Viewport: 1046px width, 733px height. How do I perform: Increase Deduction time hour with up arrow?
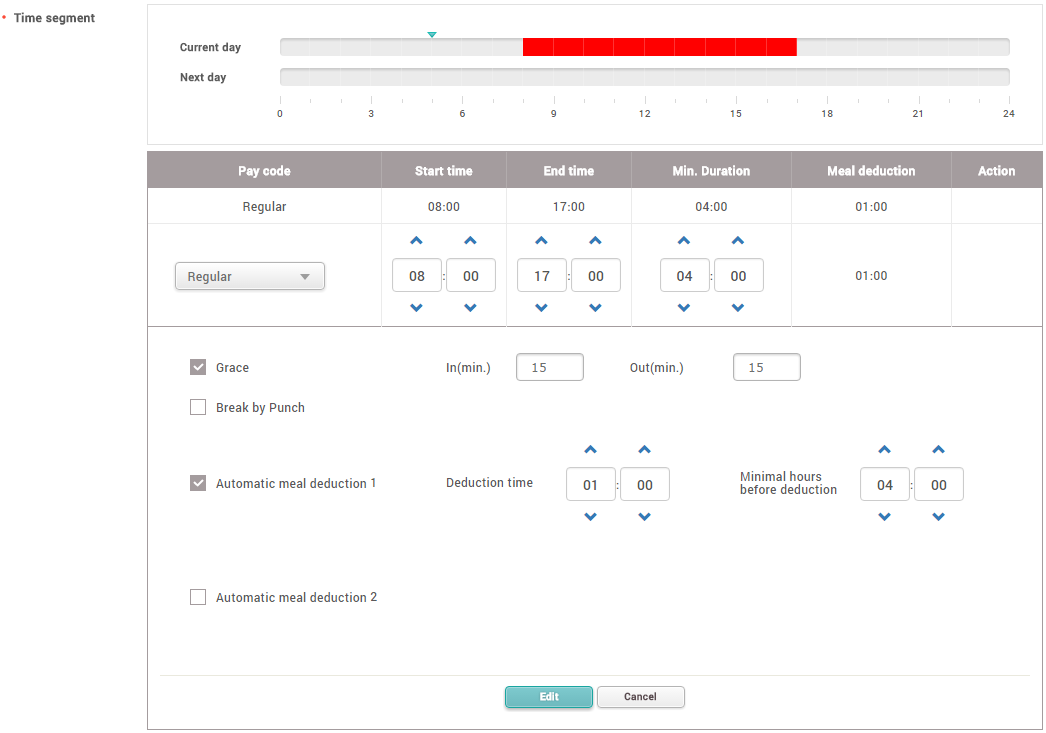click(591, 450)
